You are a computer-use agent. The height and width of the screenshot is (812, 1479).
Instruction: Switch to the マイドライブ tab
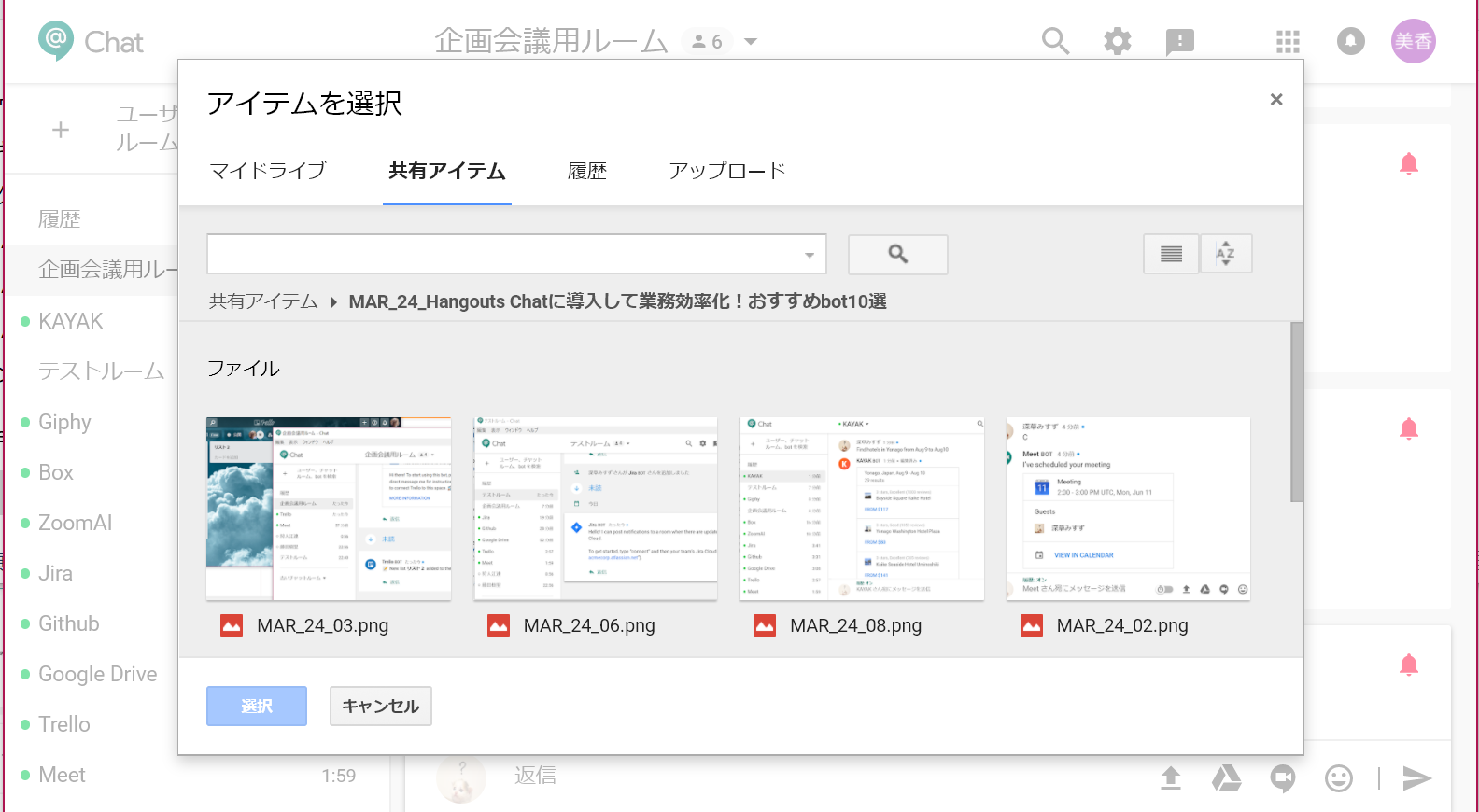(268, 171)
